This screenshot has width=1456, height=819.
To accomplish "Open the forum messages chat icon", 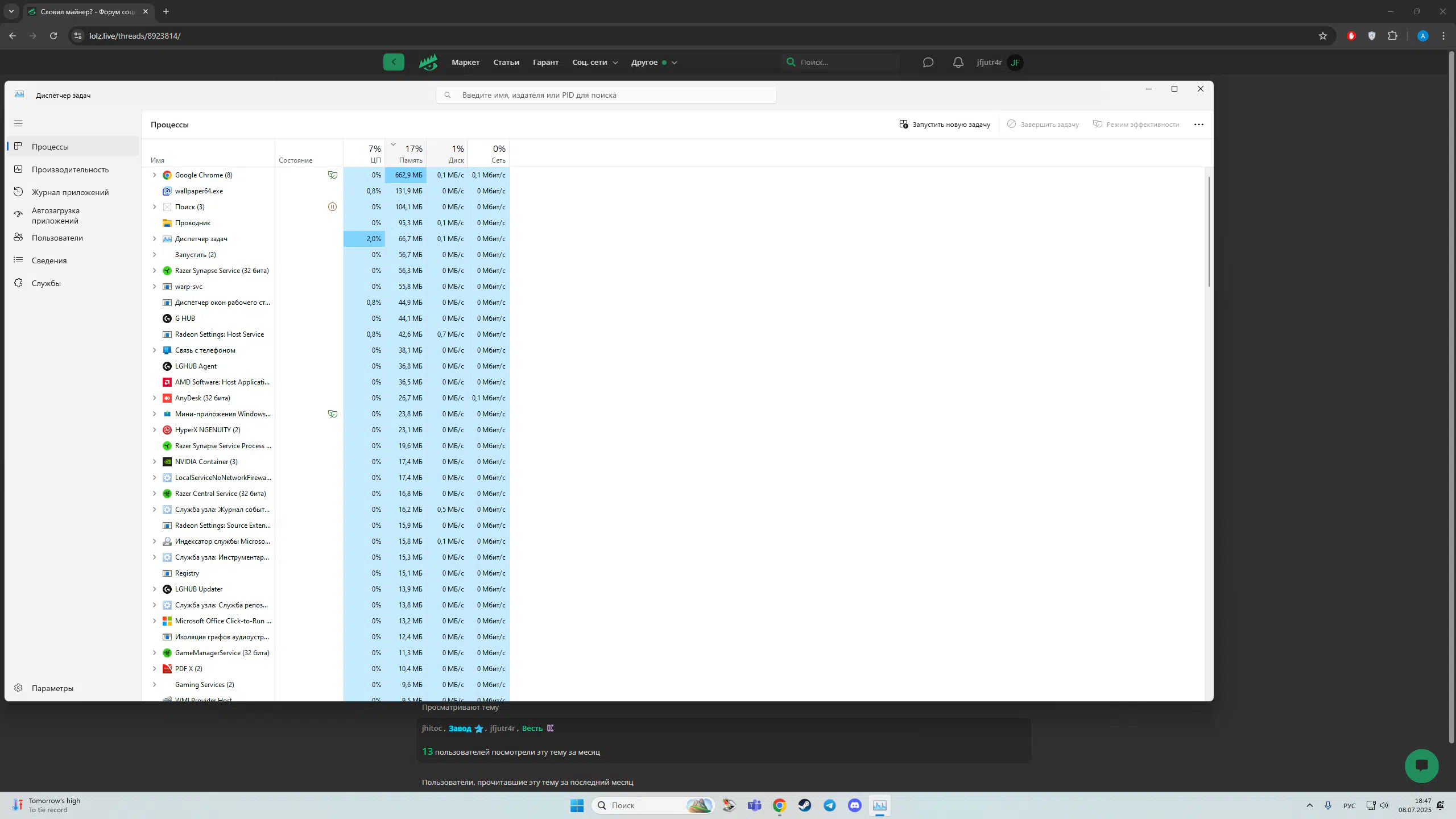I will pos(928,63).
